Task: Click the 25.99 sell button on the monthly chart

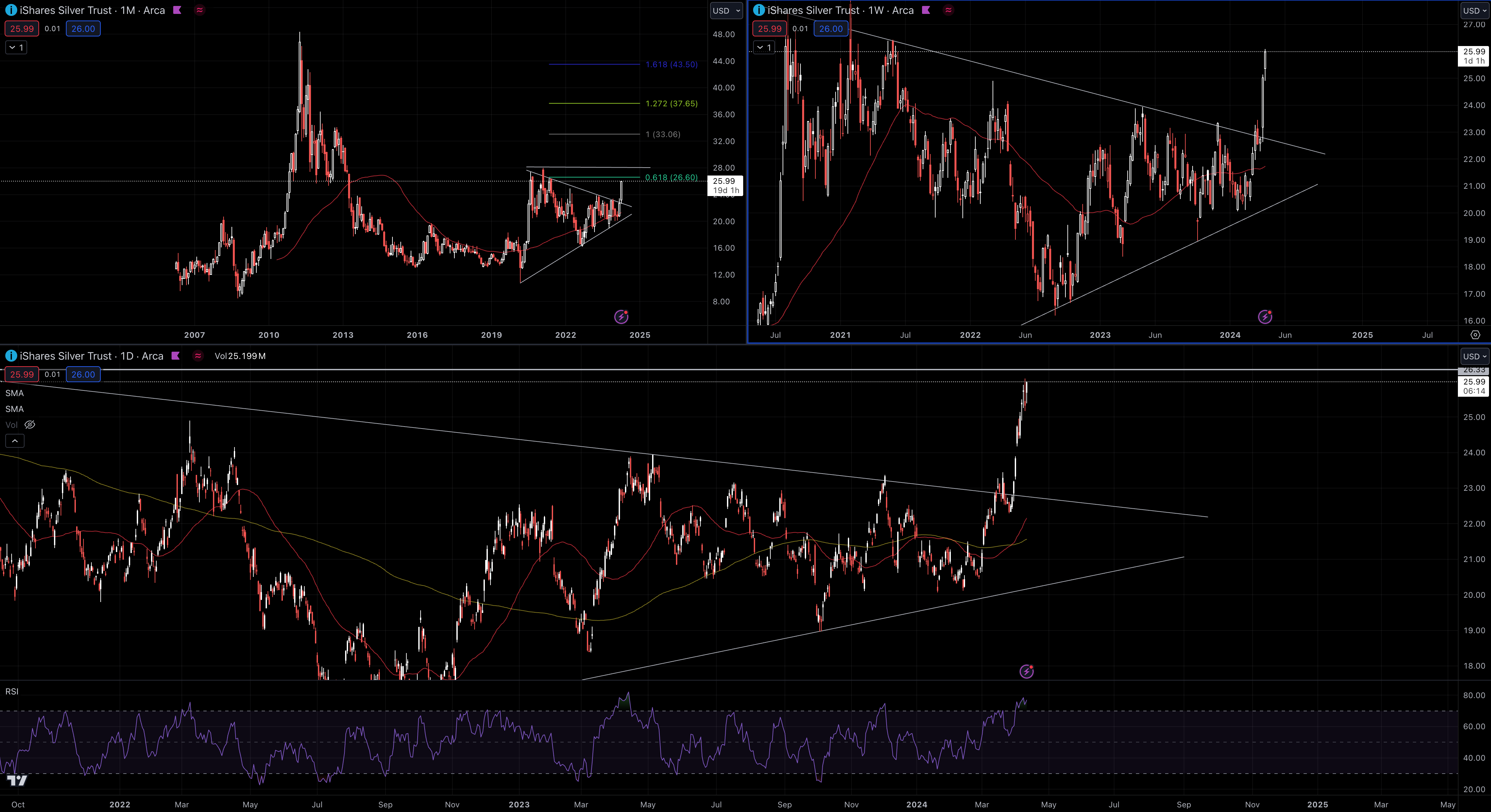Action: [x=22, y=28]
